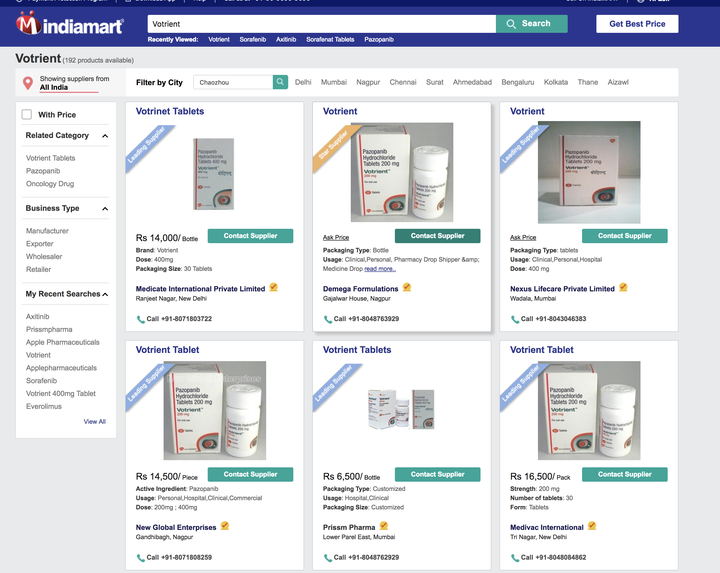Viewport: 720px width, 573px height.
Task: Open recent search Votrient 400mg Tablet
Action: 61,393
